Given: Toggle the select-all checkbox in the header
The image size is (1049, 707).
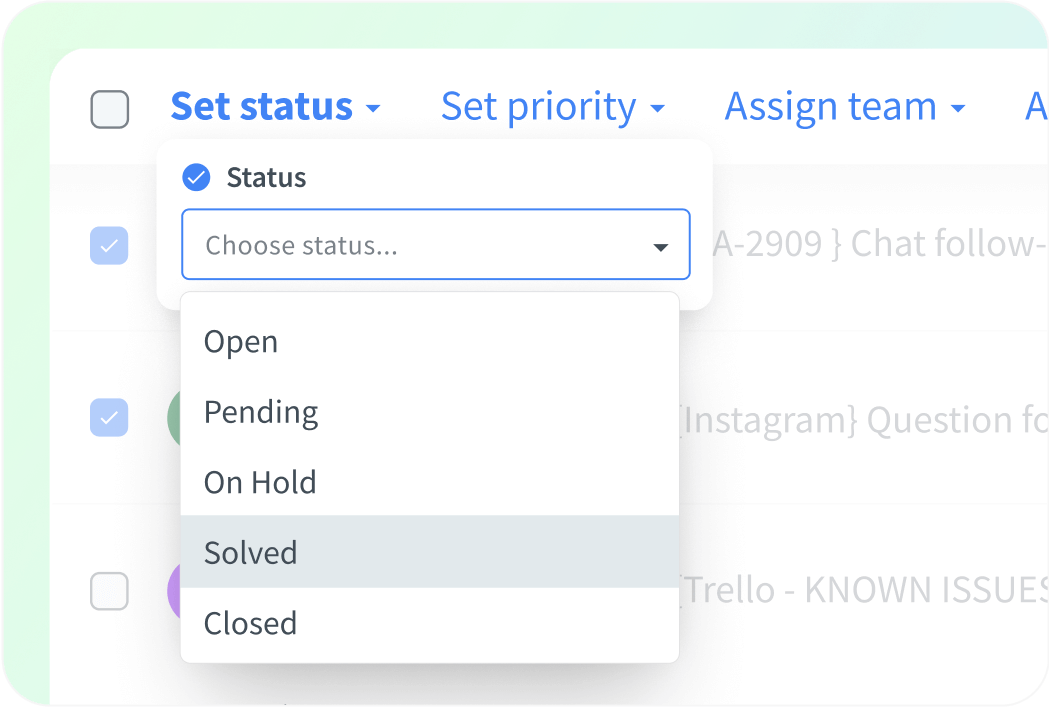Looking at the screenshot, I should coord(110,108).
